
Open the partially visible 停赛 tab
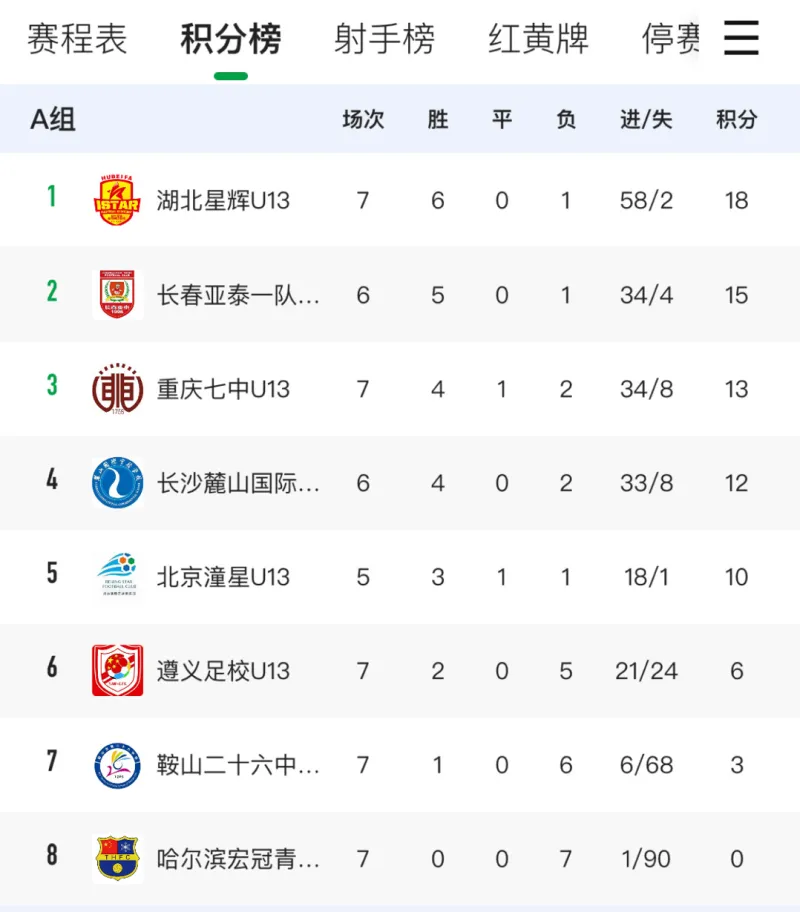click(670, 40)
